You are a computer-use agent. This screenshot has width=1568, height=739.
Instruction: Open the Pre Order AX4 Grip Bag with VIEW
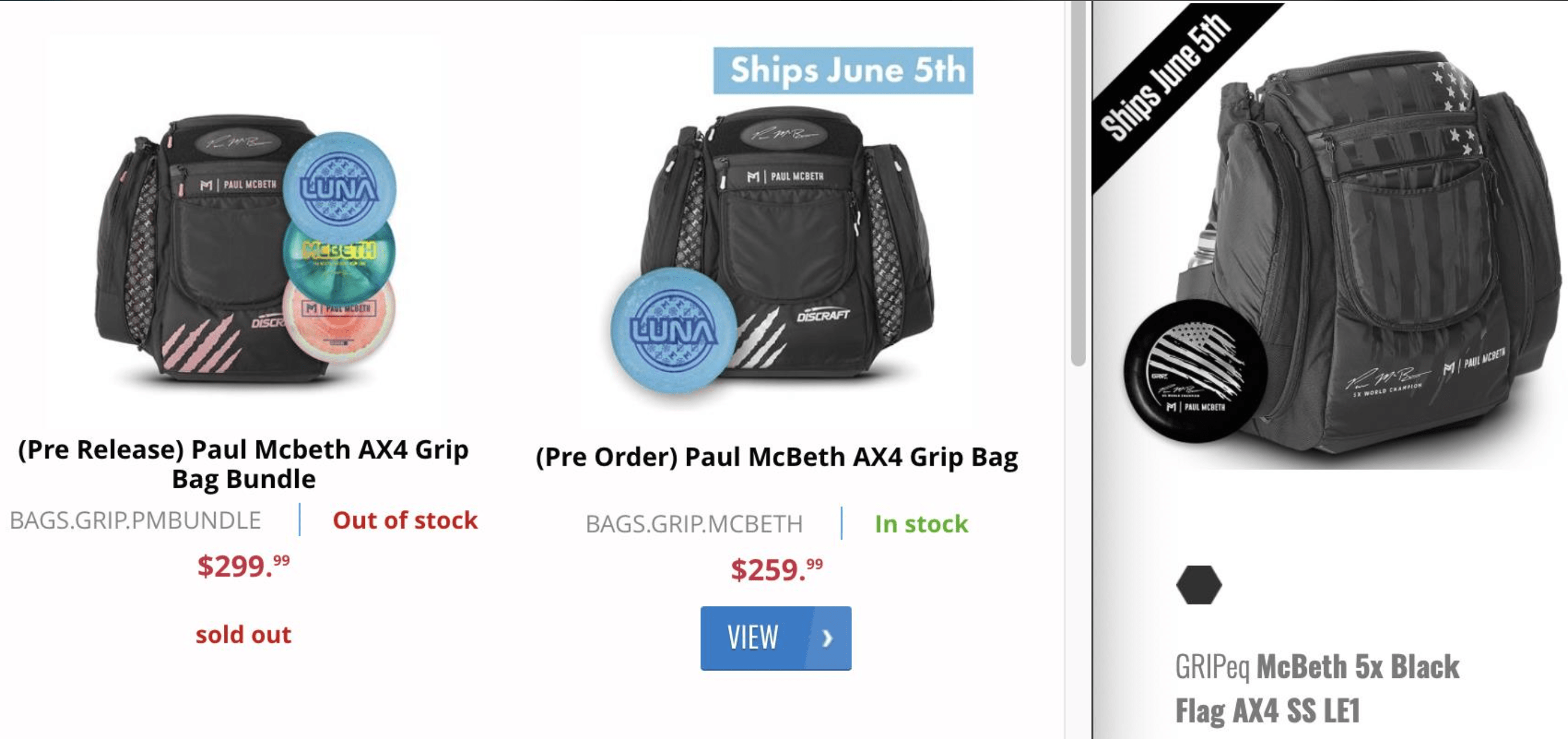click(775, 638)
